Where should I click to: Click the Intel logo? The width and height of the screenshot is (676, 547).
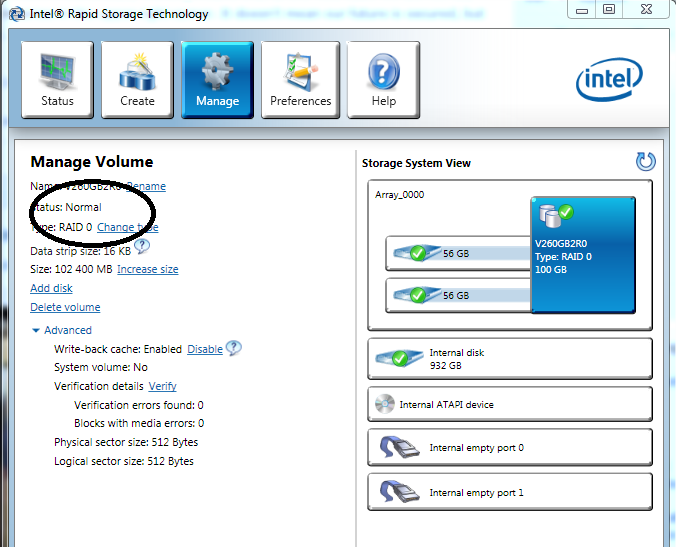tap(609, 79)
